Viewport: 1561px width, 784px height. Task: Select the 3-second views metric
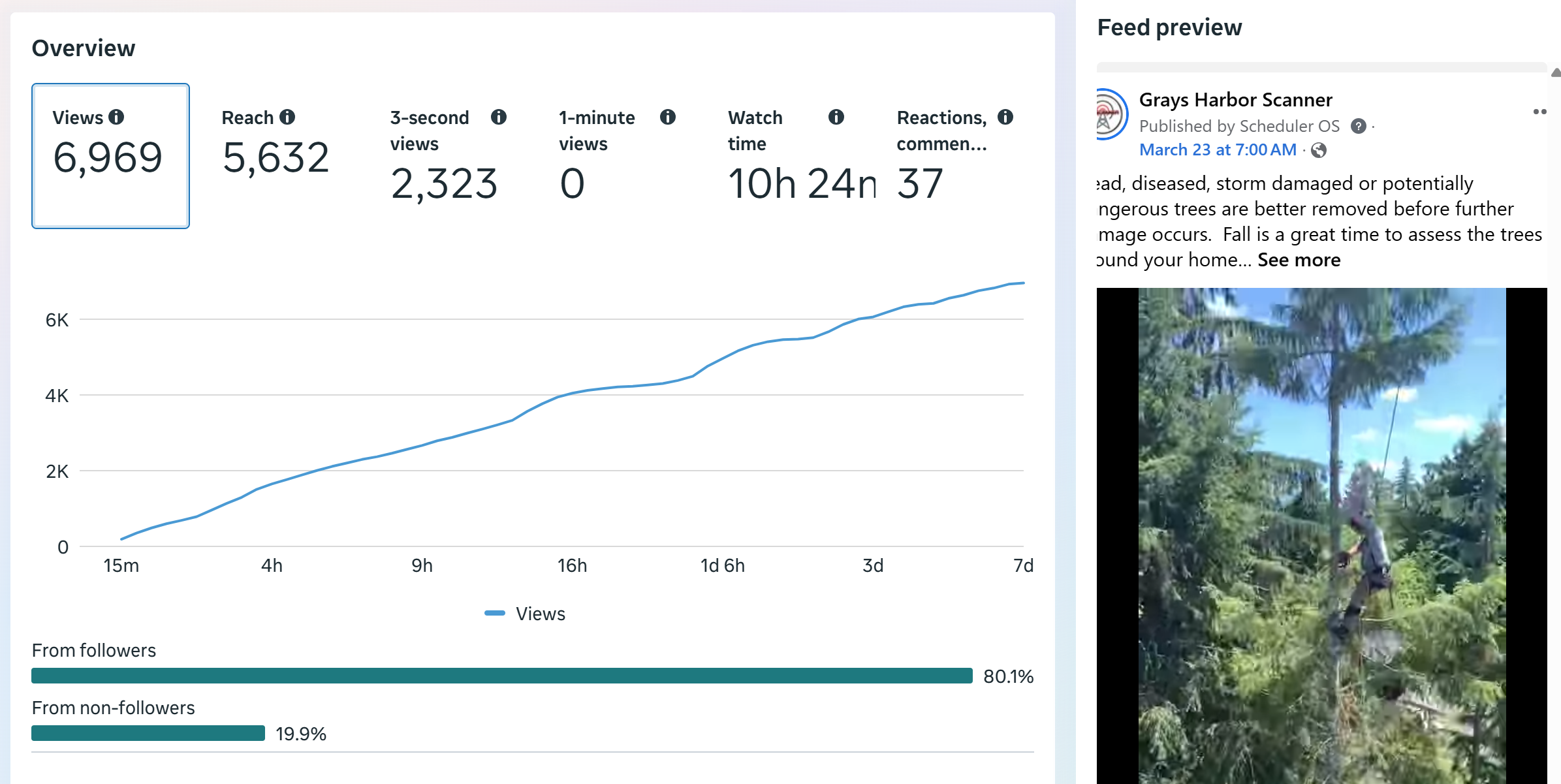point(444,157)
